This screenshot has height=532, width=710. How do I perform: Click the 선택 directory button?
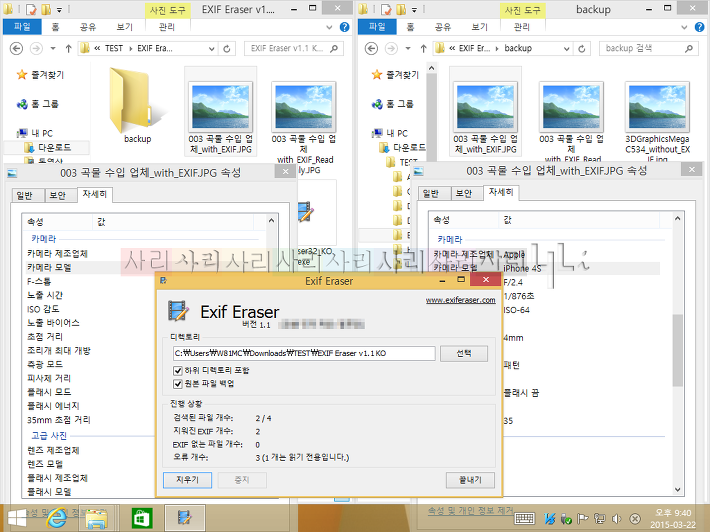[x=464, y=353]
